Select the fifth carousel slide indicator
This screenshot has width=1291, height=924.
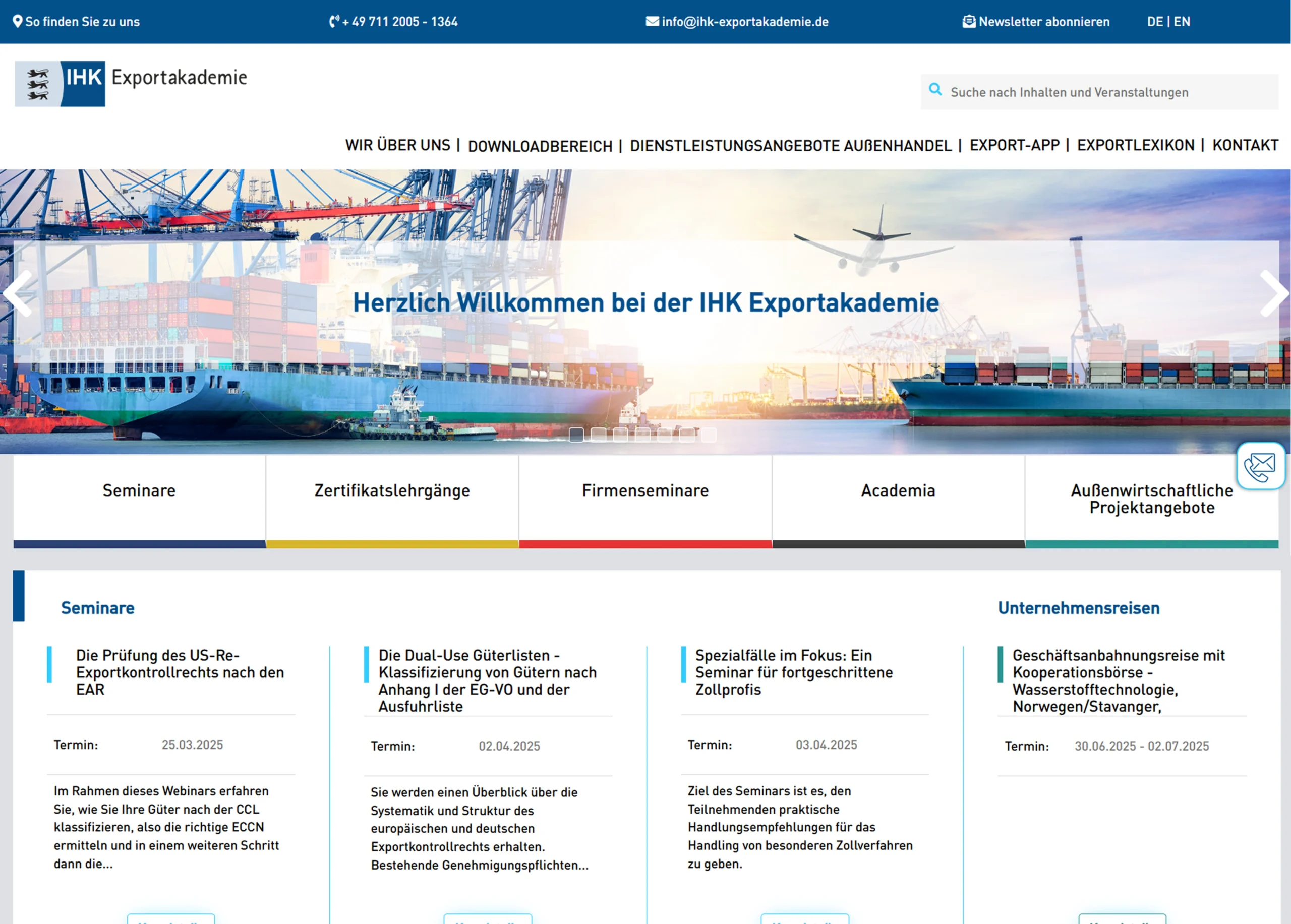665,435
